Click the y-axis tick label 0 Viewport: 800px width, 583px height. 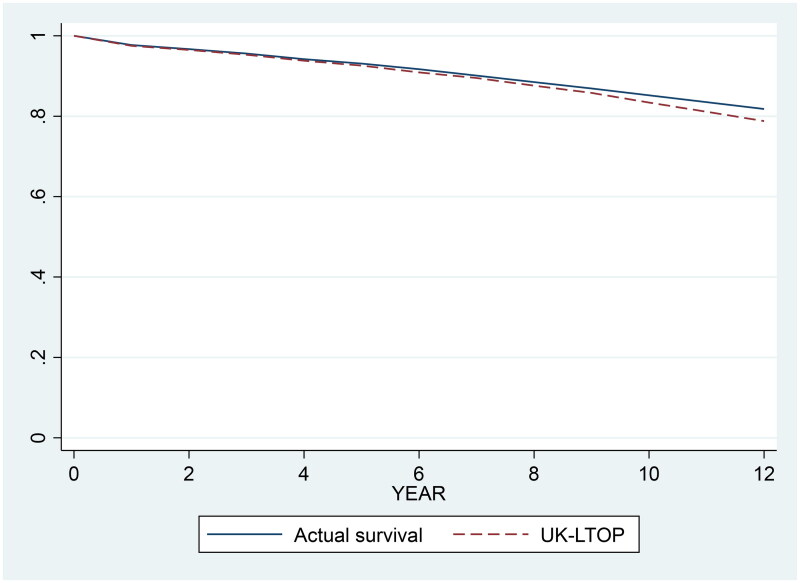coord(37,437)
